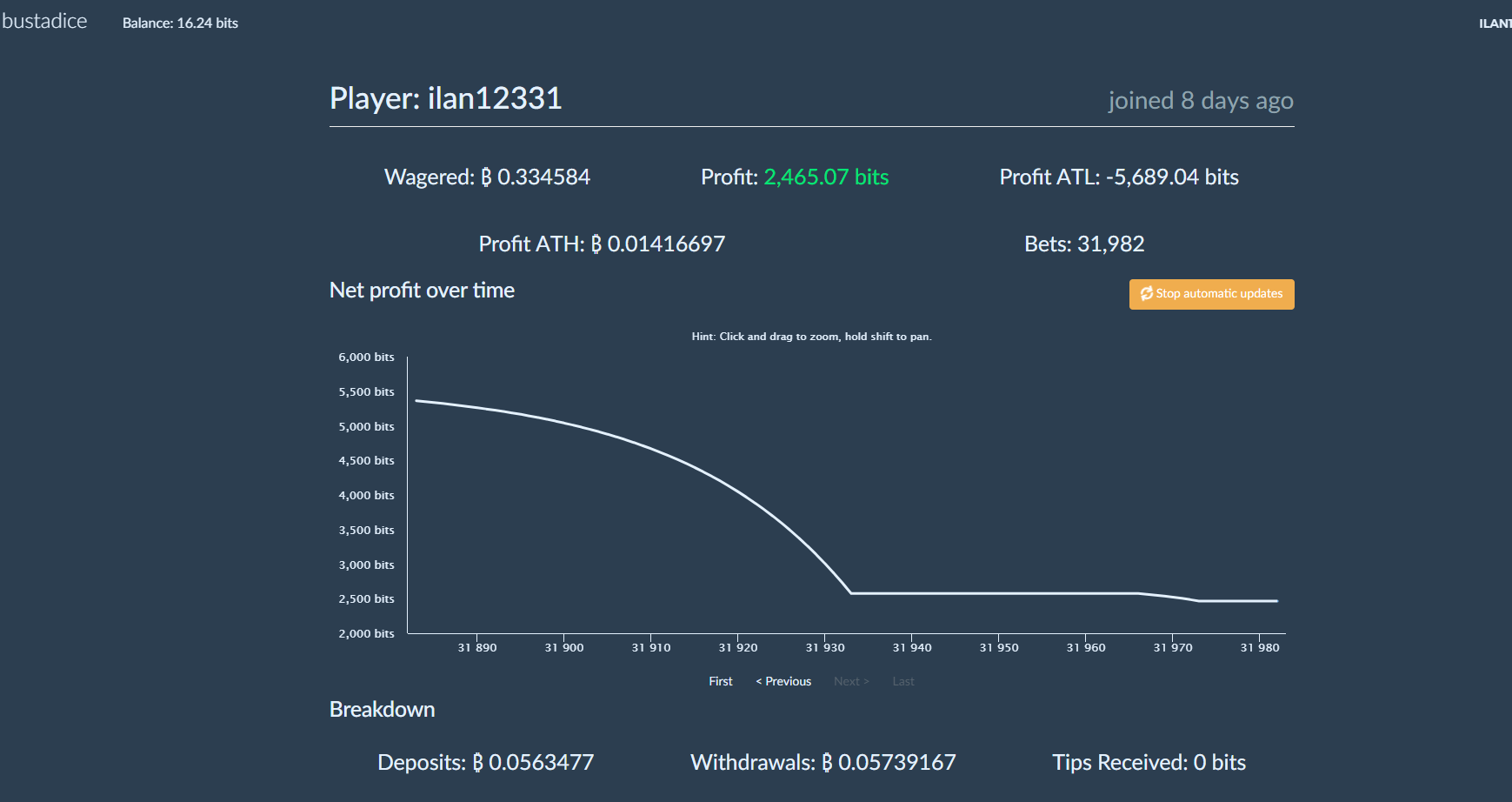Click the refresh icon on Stop automatic updates
Image resolution: width=1512 pixels, height=802 pixels.
point(1147,294)
